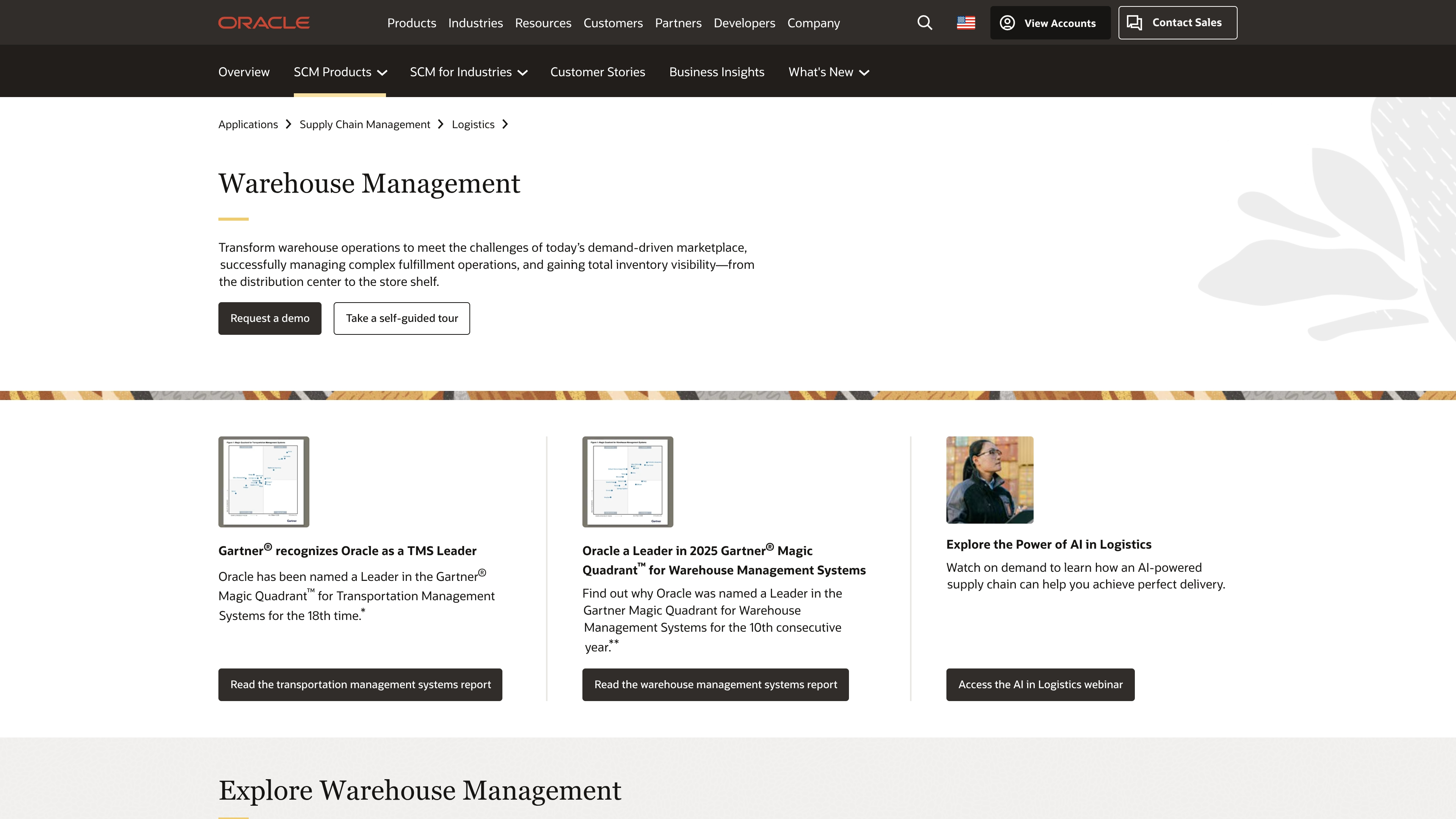
Task: Click 'Explore the Power of AI in Logistics' heading
Action: [x=1048, y=544]
